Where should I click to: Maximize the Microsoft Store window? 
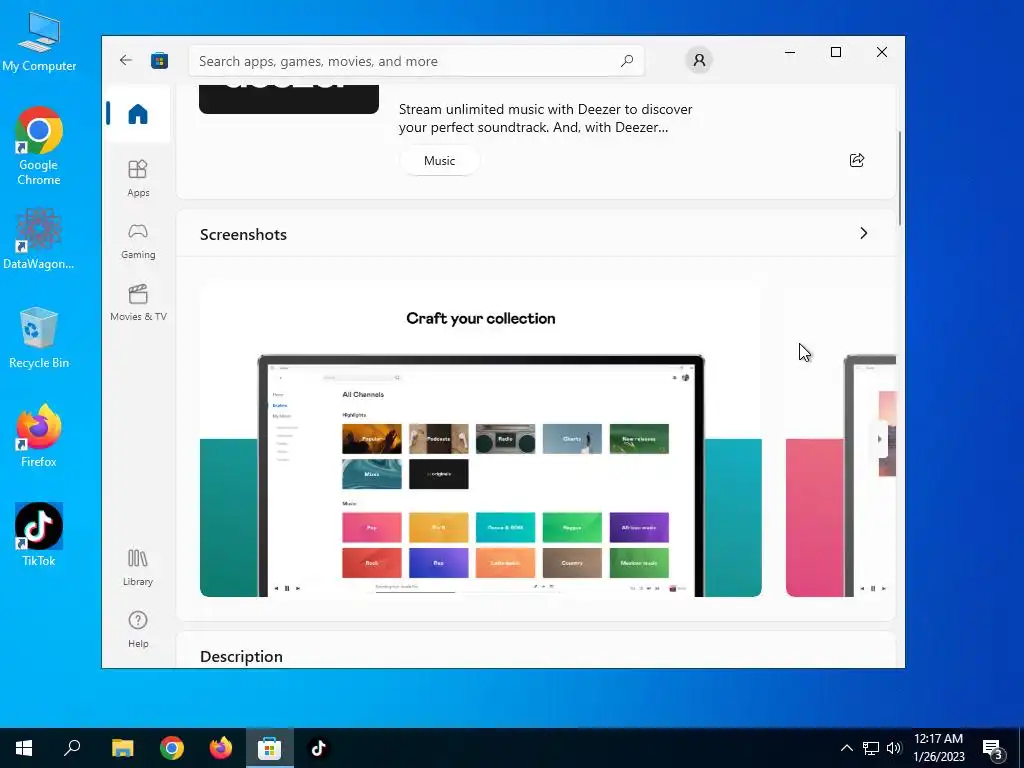[x=835, y=52]
